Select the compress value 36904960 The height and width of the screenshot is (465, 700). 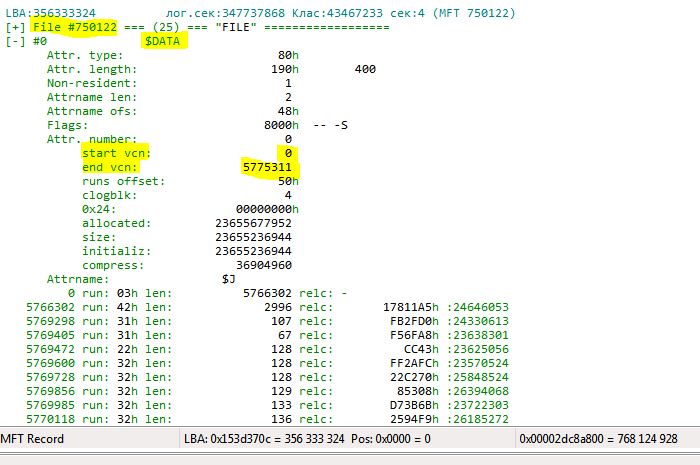click(264, 265)
